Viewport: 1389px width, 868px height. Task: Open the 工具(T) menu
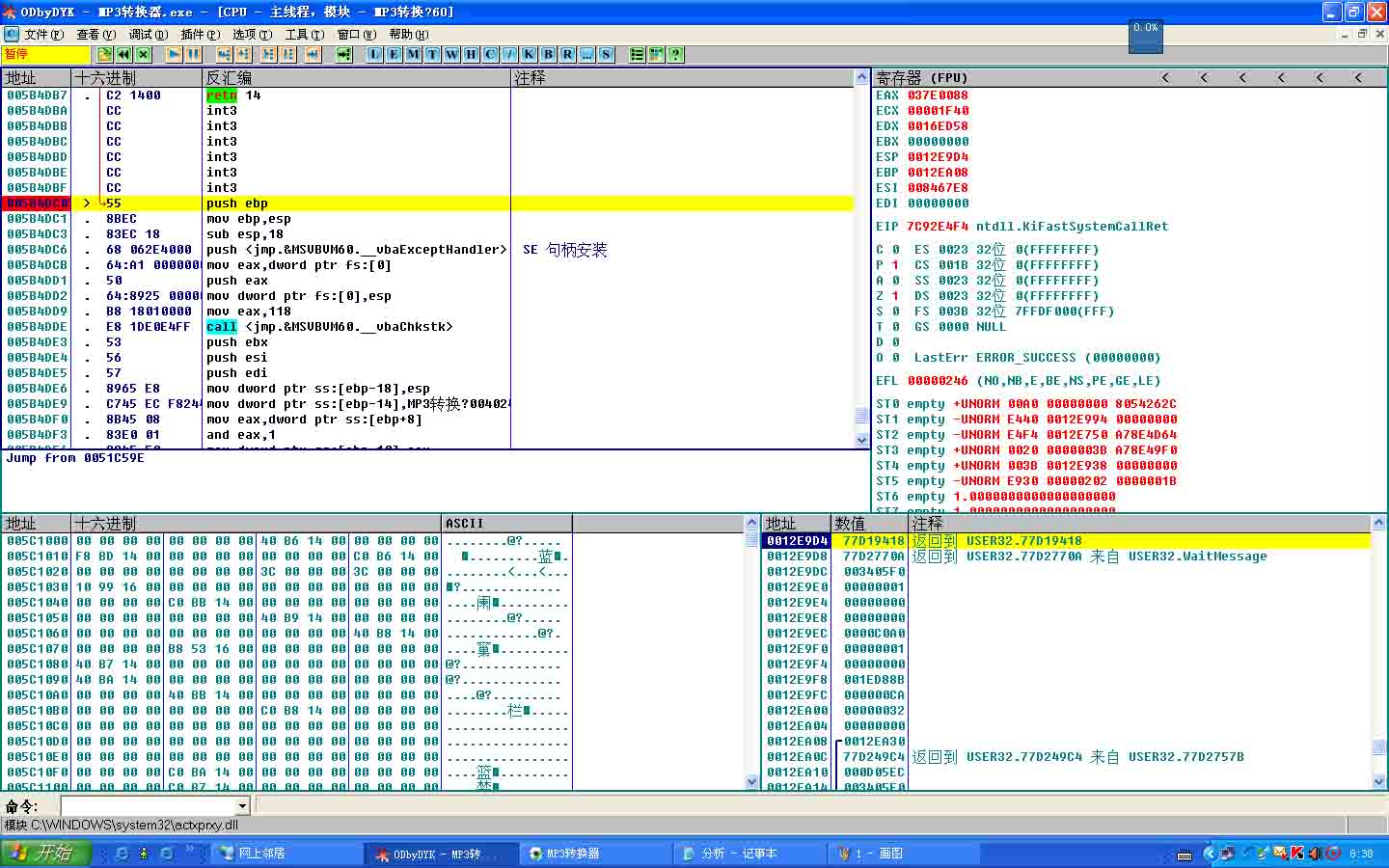(304, 35)
